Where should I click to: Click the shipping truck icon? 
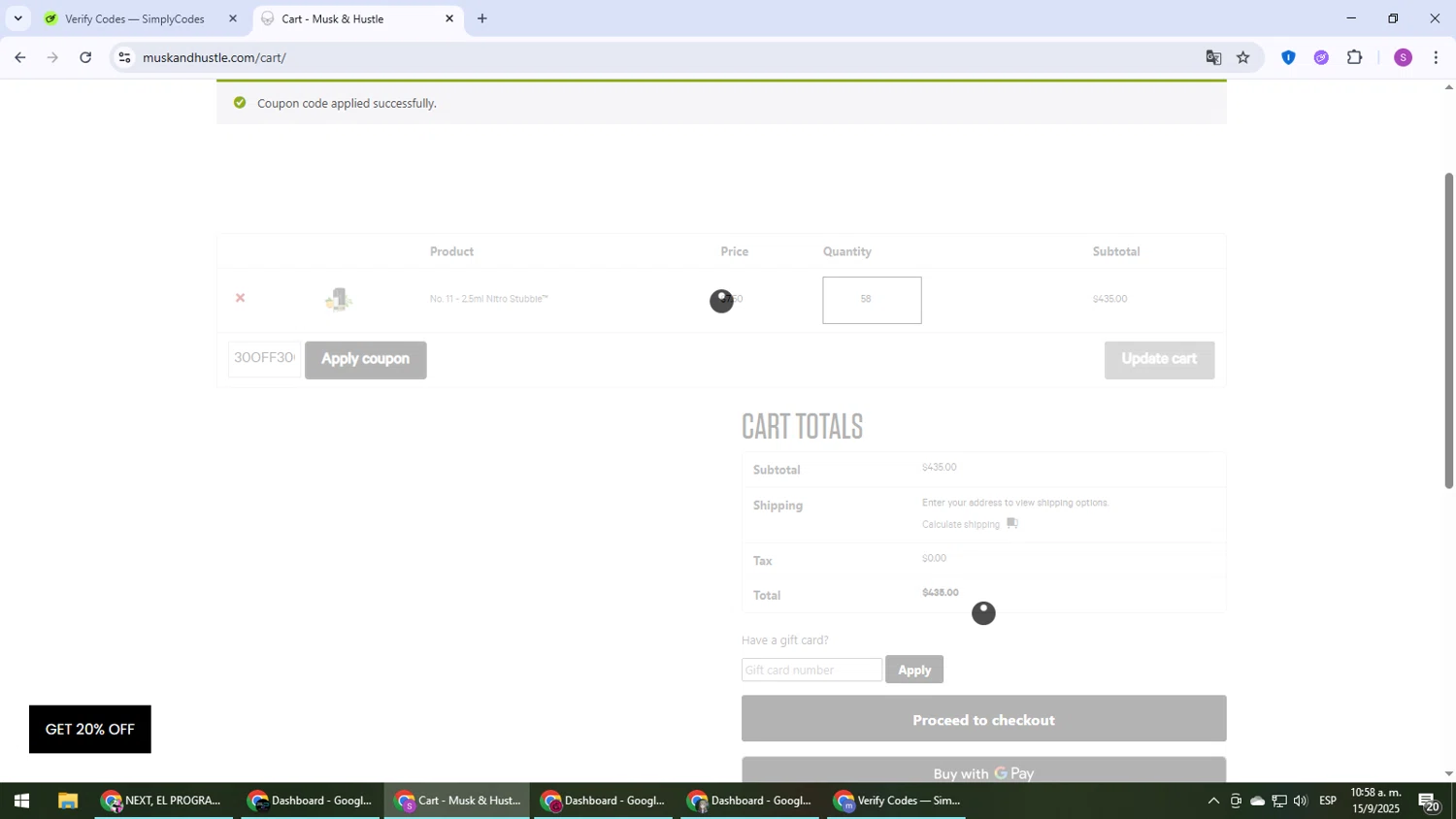pyautogui.click(x=1012, y=523)
